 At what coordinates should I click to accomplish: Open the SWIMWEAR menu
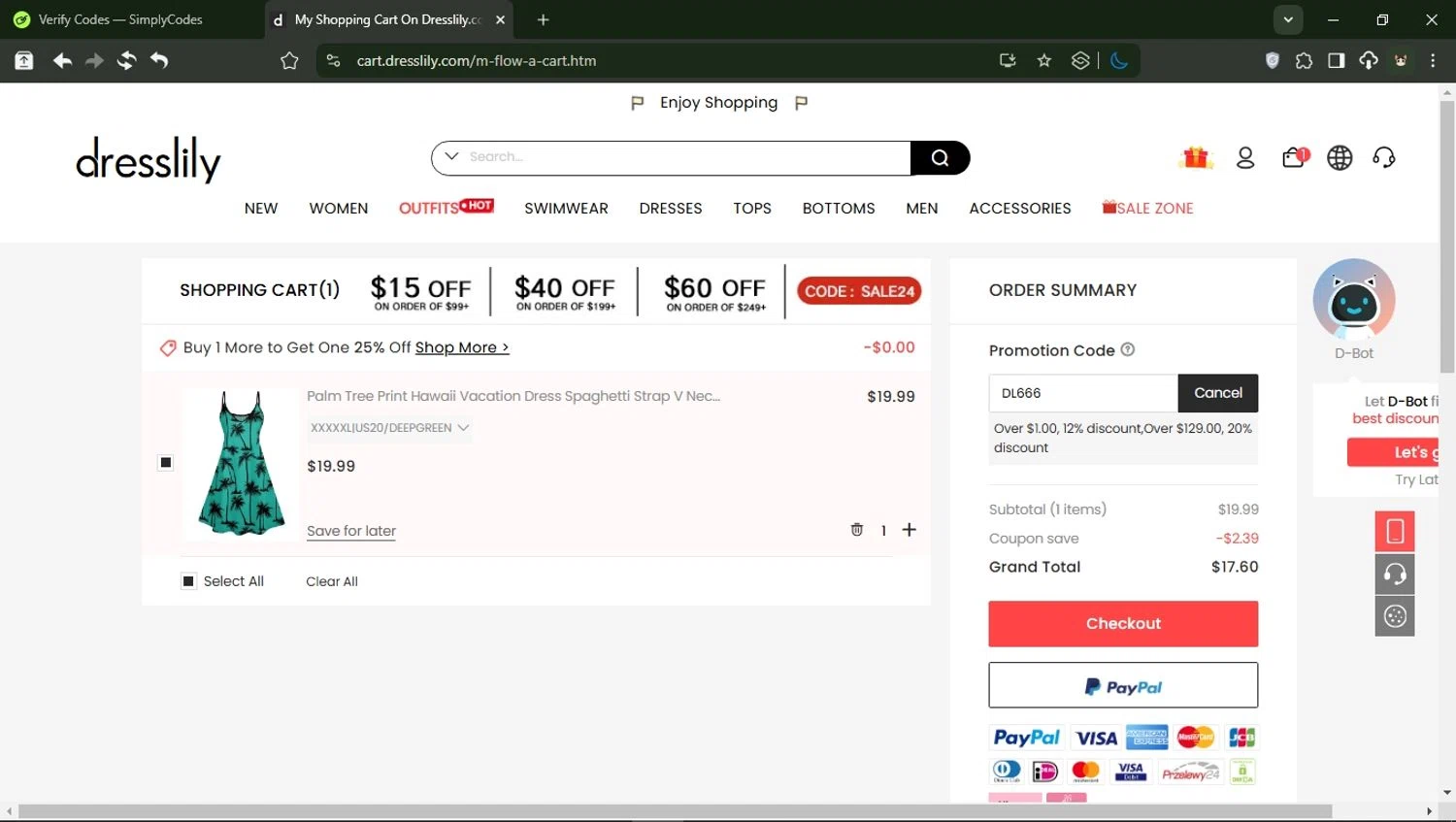point(566,209)
